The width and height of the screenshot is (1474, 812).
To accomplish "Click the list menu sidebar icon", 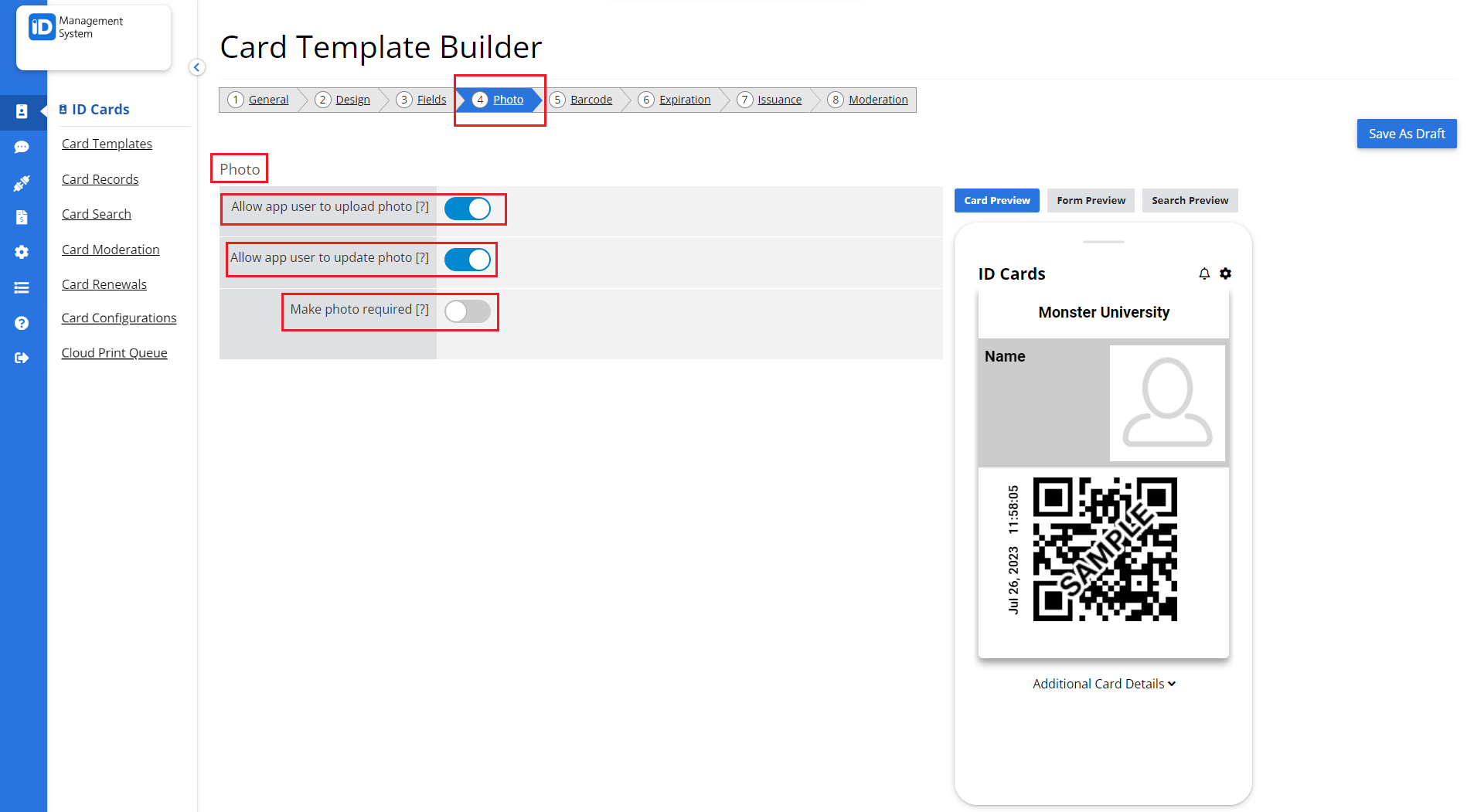I will point(22,287).
